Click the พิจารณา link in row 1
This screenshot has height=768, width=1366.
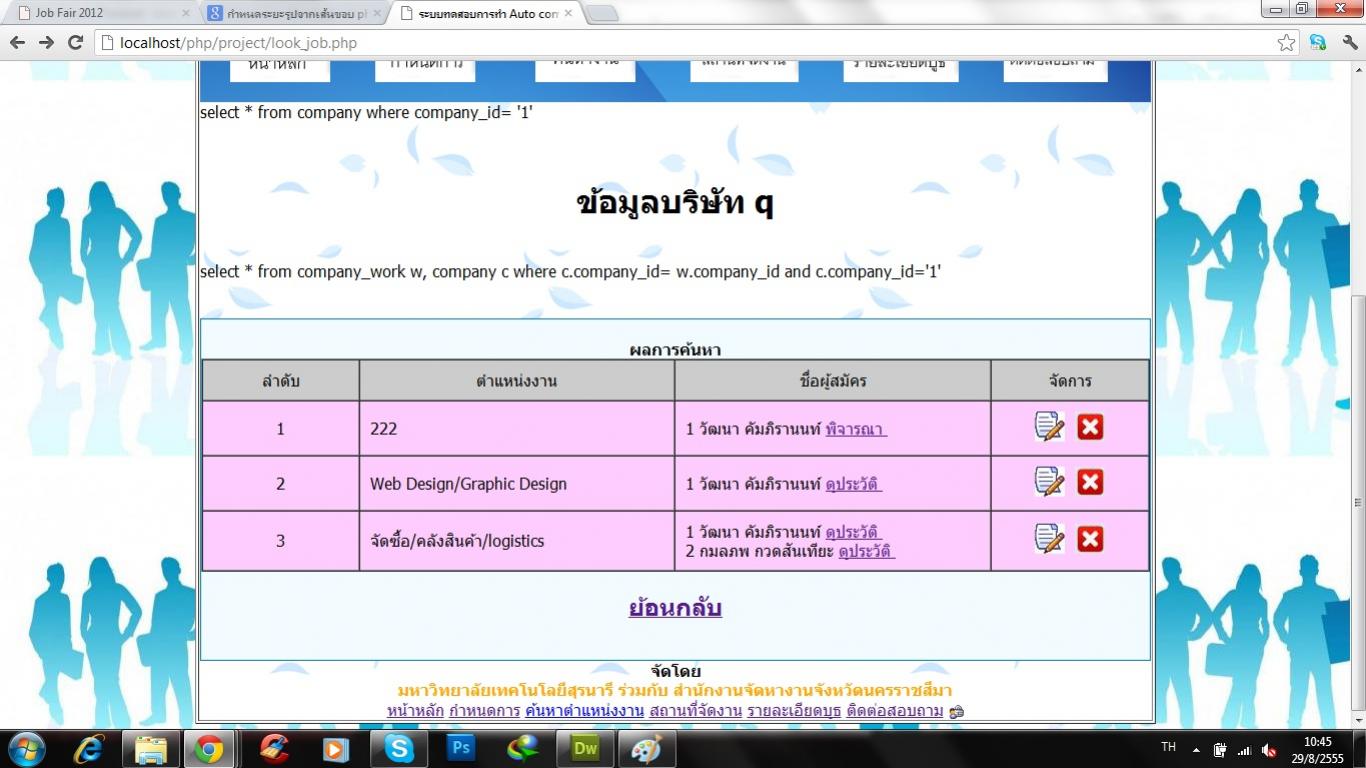855,429
